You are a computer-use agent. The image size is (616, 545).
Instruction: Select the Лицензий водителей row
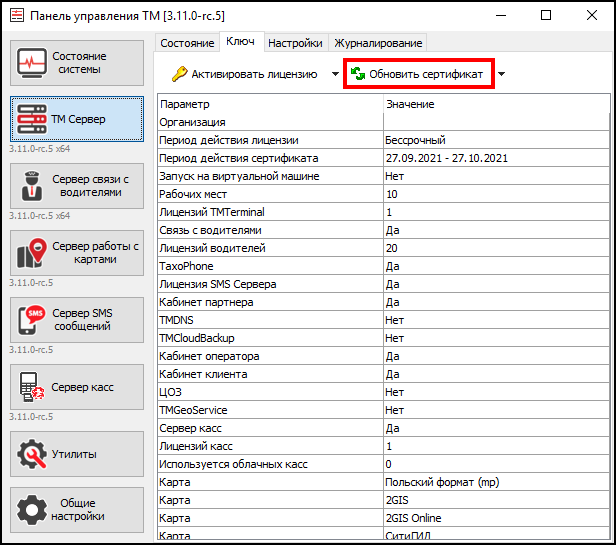pyautogui.click(x=270, y=248)
